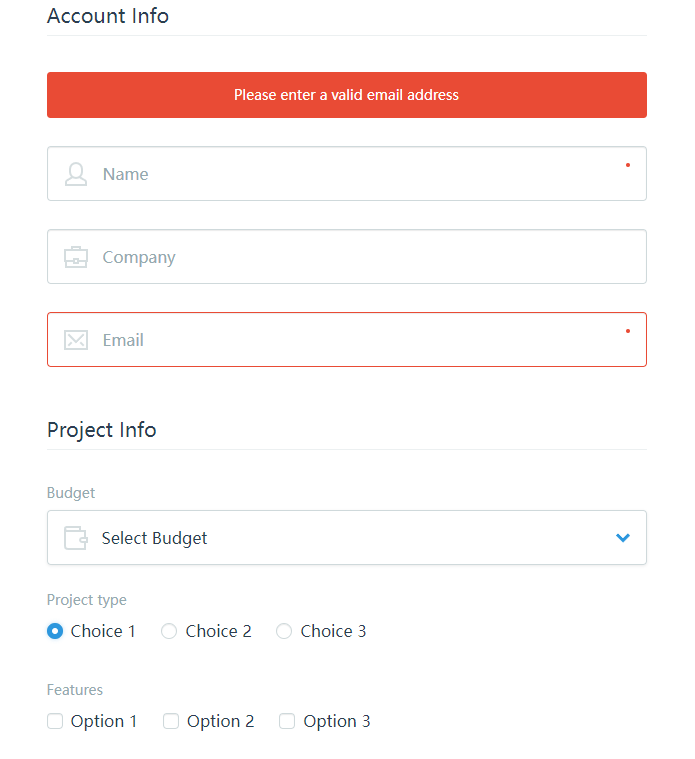
Task: Select the Choice 2 radio button
Action: 169,631
